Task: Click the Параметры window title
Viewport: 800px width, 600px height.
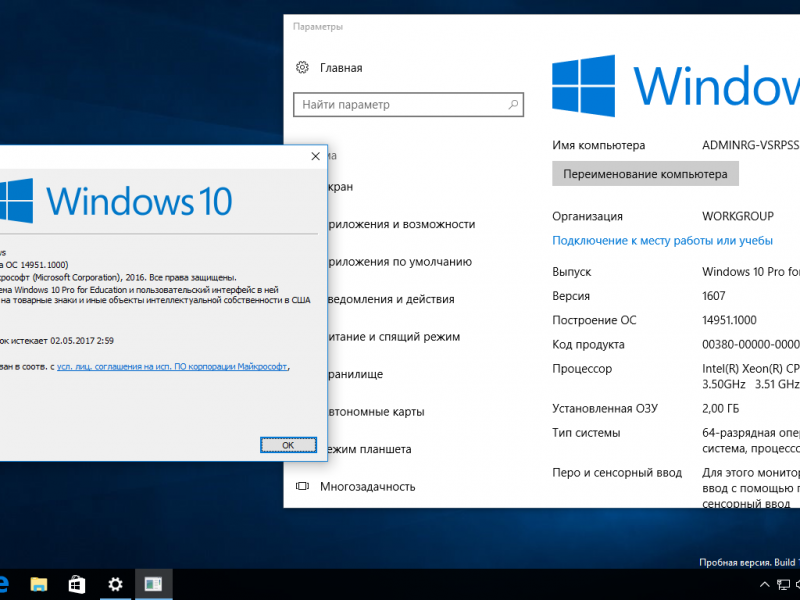Action: tap(318, 27)
